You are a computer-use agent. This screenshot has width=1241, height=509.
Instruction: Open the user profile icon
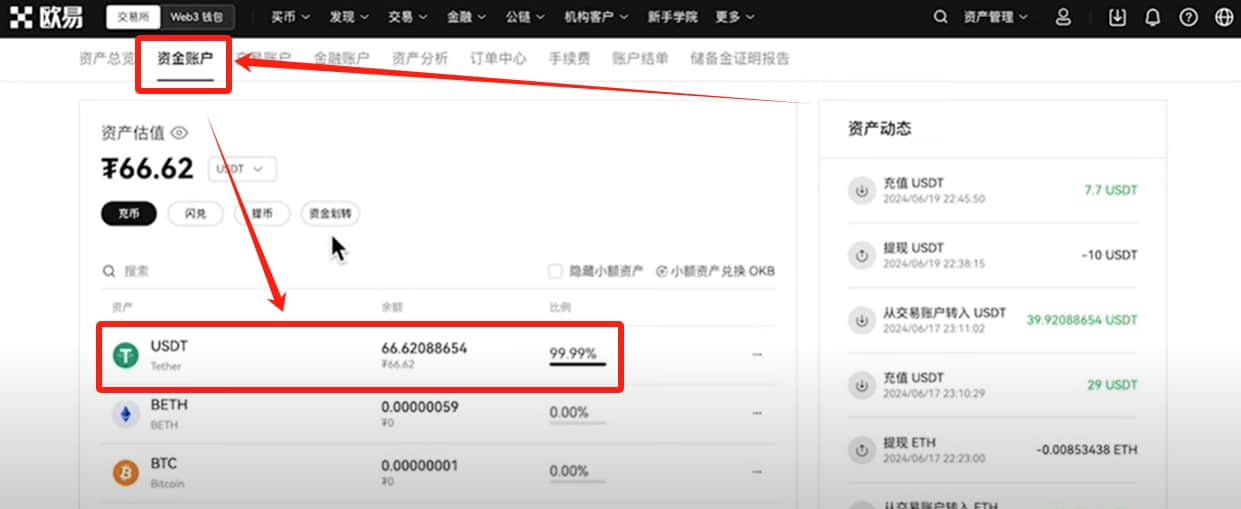1063,17
